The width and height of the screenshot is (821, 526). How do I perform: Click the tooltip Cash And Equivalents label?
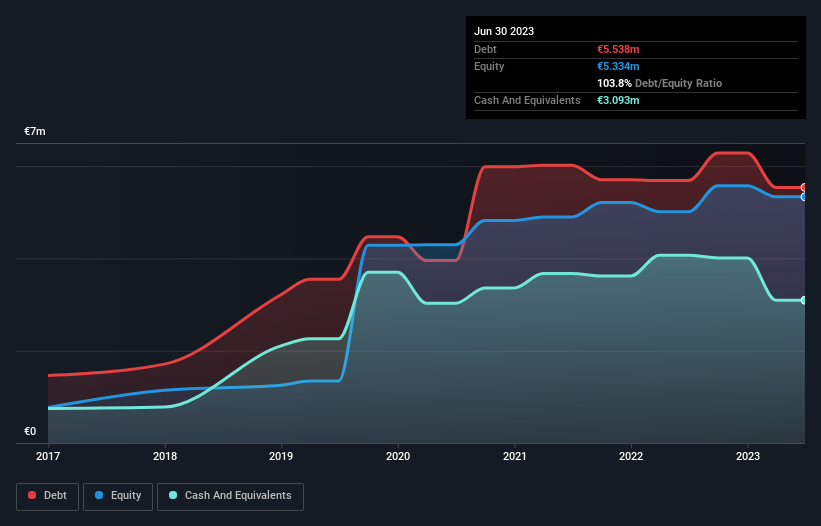pyautogui.click(x=527, y=100)
